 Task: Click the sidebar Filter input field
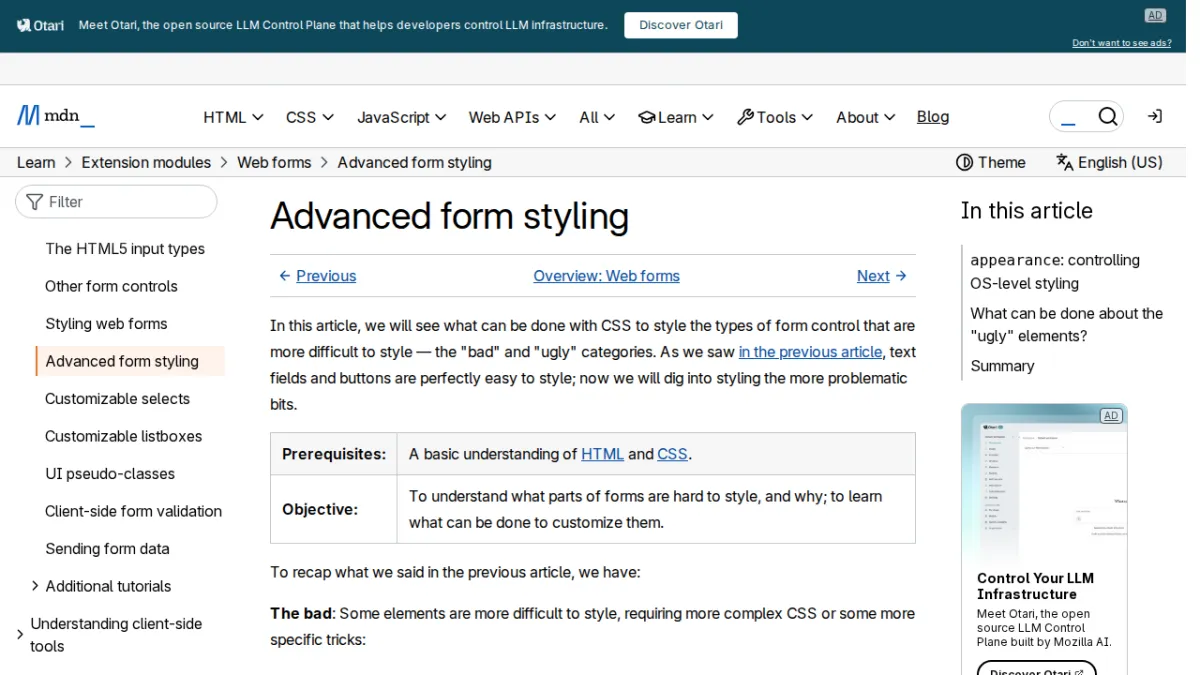point(116,202)
